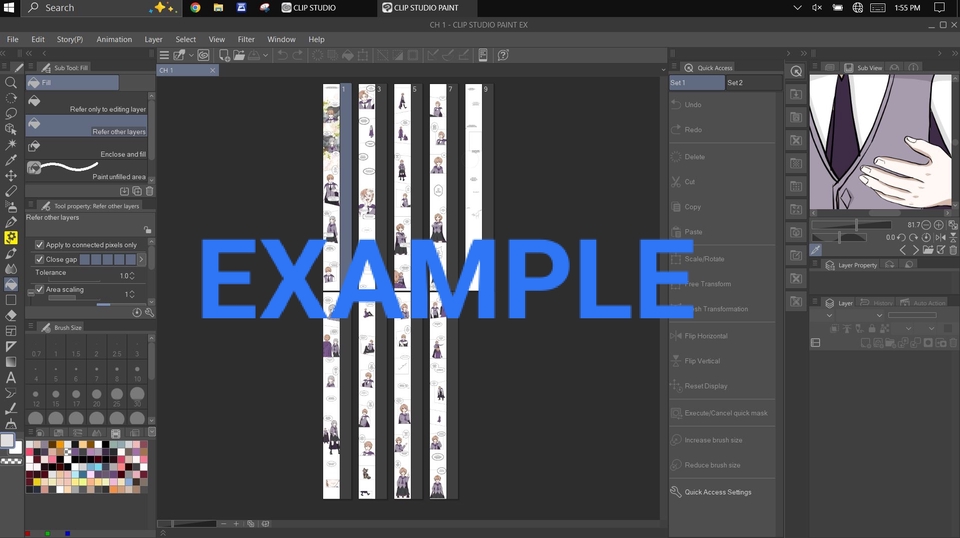Select the Eyedropper tool
This screenshot has width=960, height=538.
click(11, 160)
